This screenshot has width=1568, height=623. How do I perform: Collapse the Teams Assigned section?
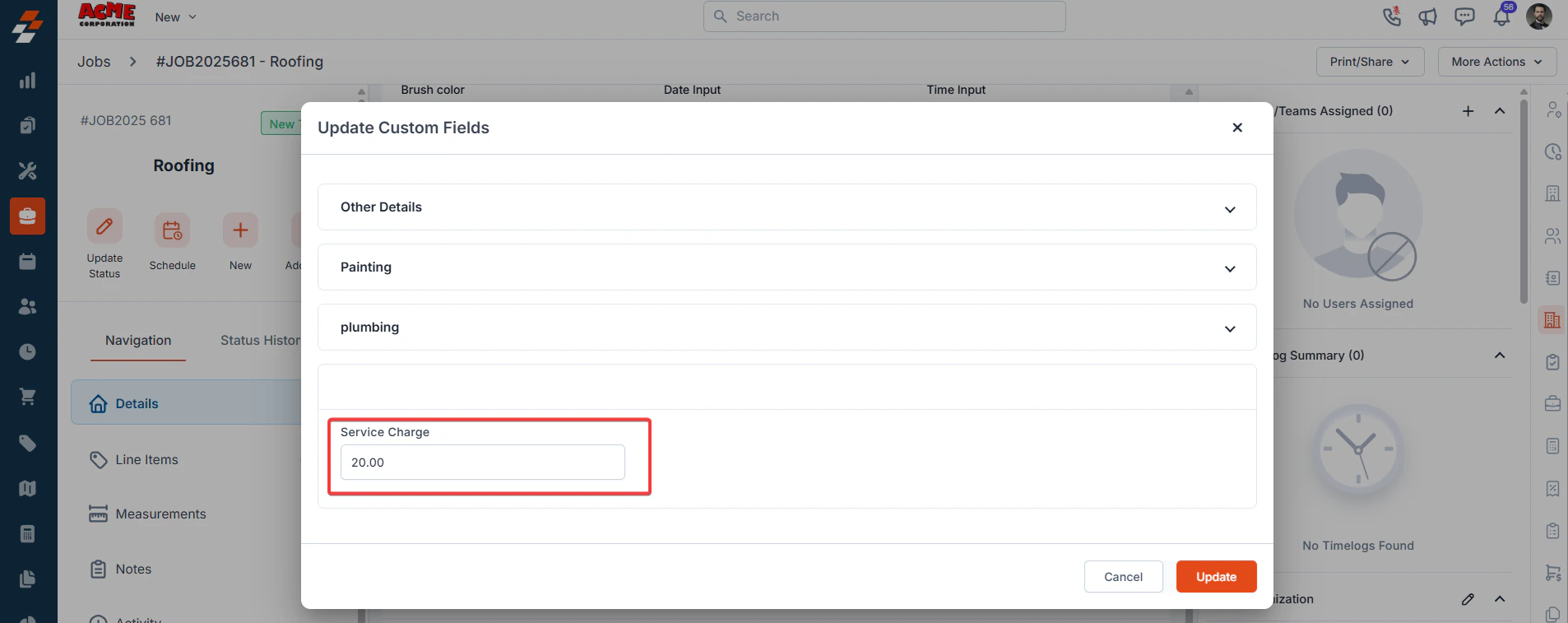[1500, 111]
